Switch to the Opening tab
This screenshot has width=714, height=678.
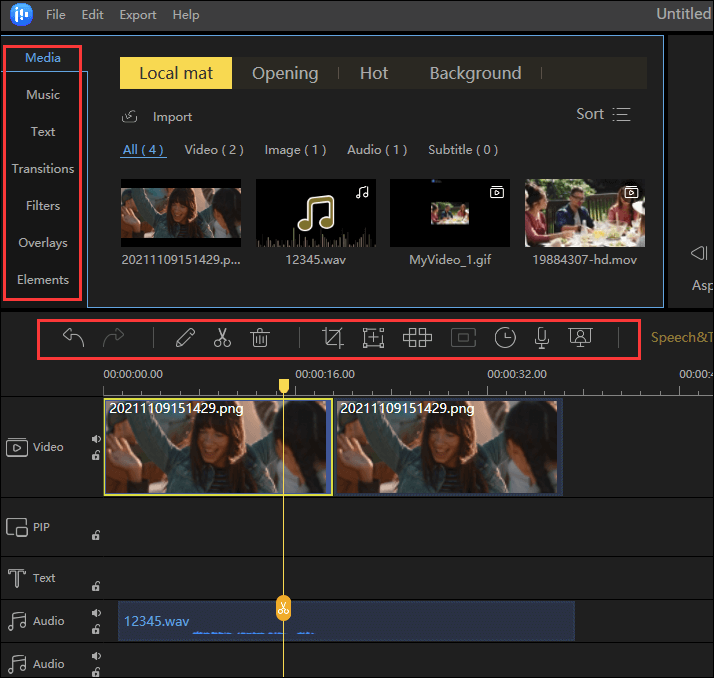pos(285,73)
